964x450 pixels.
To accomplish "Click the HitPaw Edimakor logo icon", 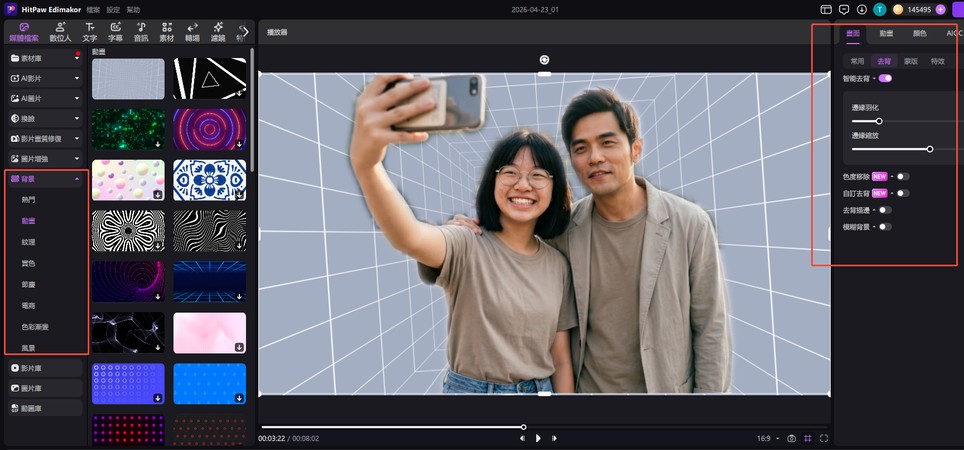I will pyautogui.click(x=10, y=9).
